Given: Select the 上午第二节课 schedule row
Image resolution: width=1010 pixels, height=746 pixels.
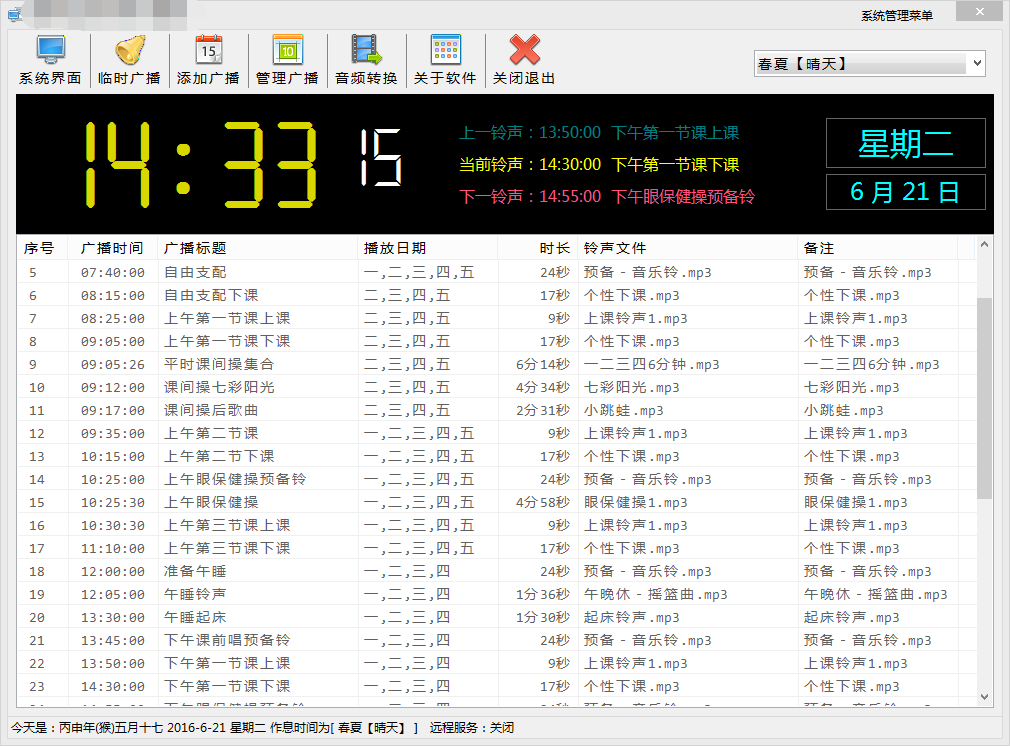Looking at the screenshot, I should coord(250,433).
